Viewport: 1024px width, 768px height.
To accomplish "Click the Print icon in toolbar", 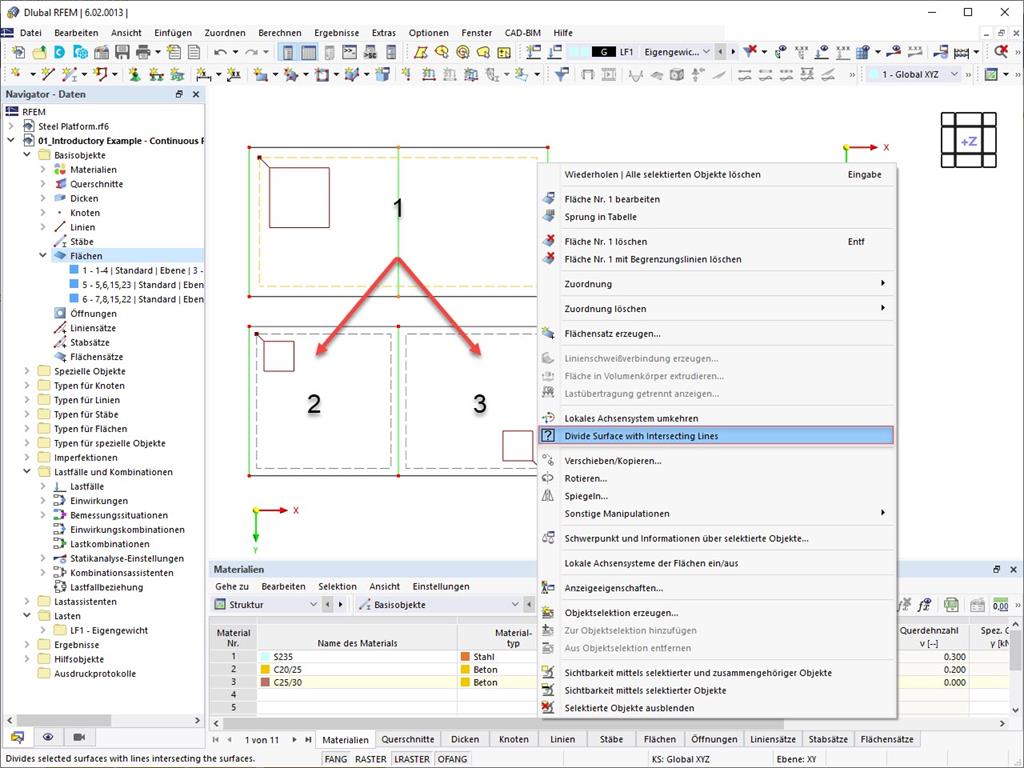I will click(x=143, y=52).
